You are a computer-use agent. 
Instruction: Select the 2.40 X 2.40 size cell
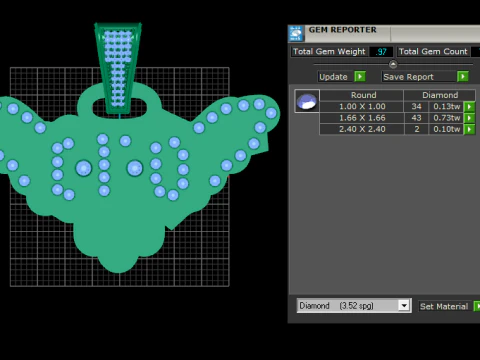(x=362, y=129)
